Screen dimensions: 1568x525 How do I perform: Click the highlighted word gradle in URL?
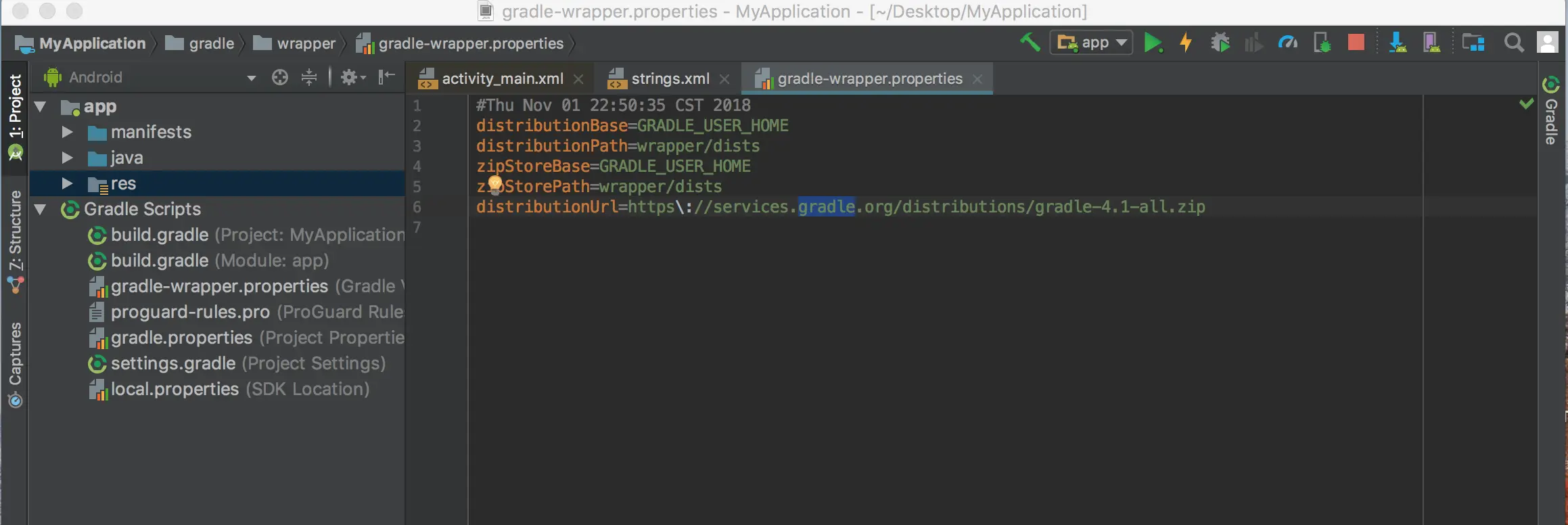(x=827, y=206)
